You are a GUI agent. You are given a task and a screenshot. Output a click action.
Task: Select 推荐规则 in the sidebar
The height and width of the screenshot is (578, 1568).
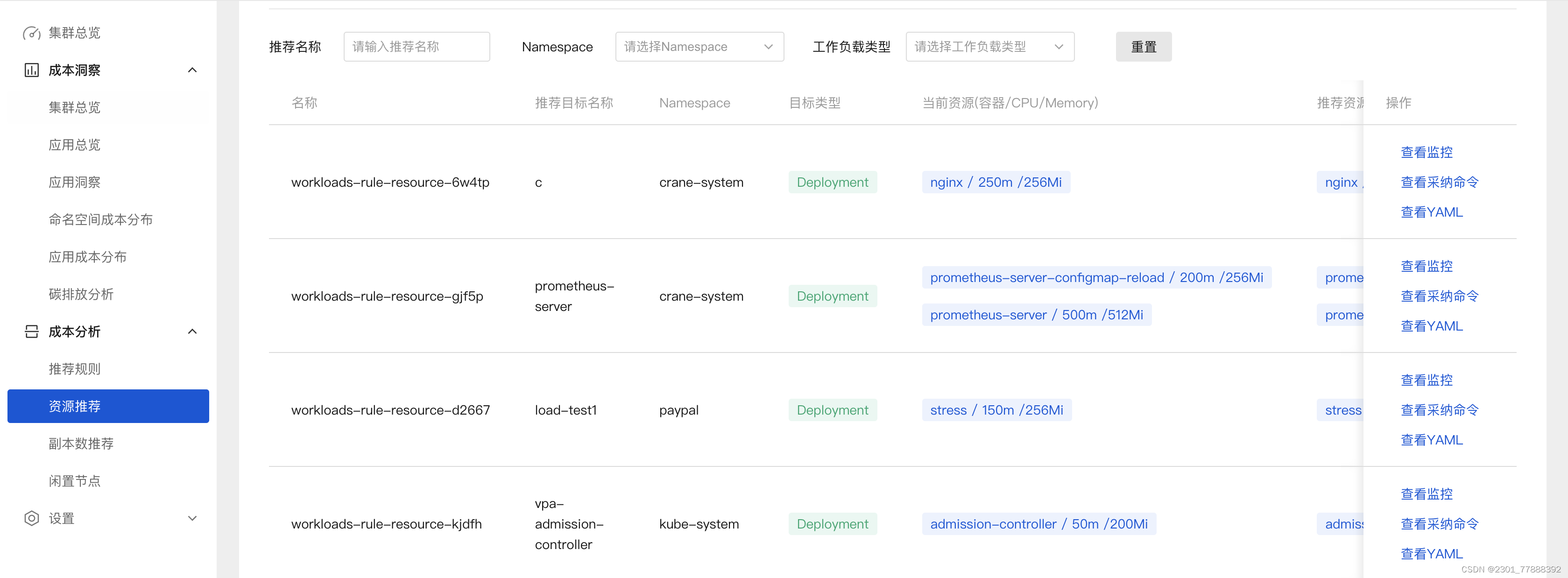pyautogui.click(x=74, y=369)
